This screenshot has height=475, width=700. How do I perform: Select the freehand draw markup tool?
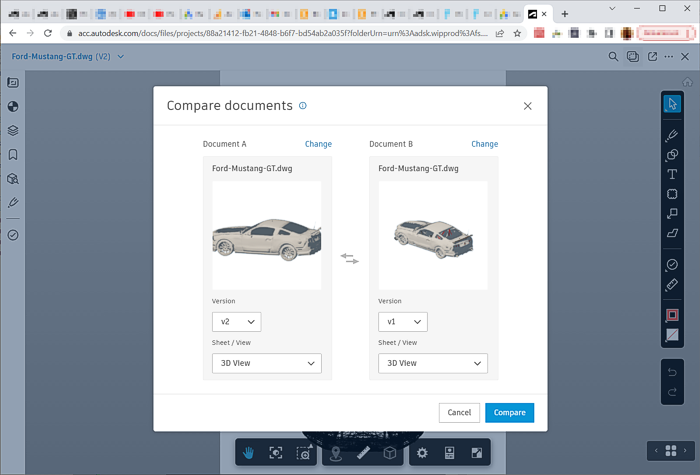[x=672, y=135]
